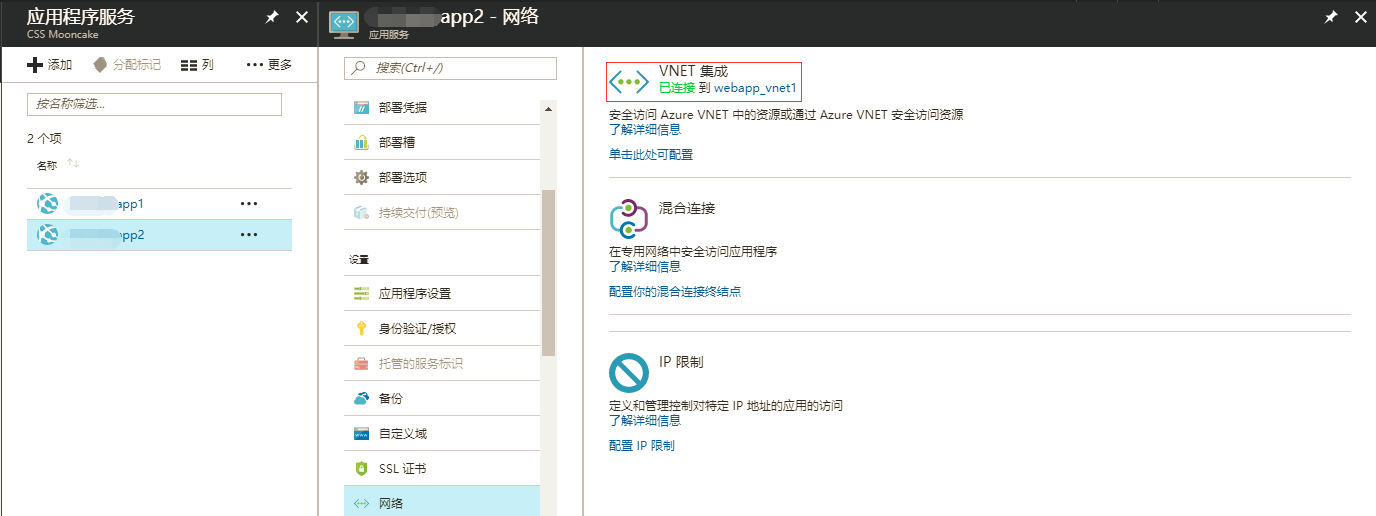Viewport: 1376px width, 516px height.
Task: Click 添加 plus button
Action: (x=49, y=65)
